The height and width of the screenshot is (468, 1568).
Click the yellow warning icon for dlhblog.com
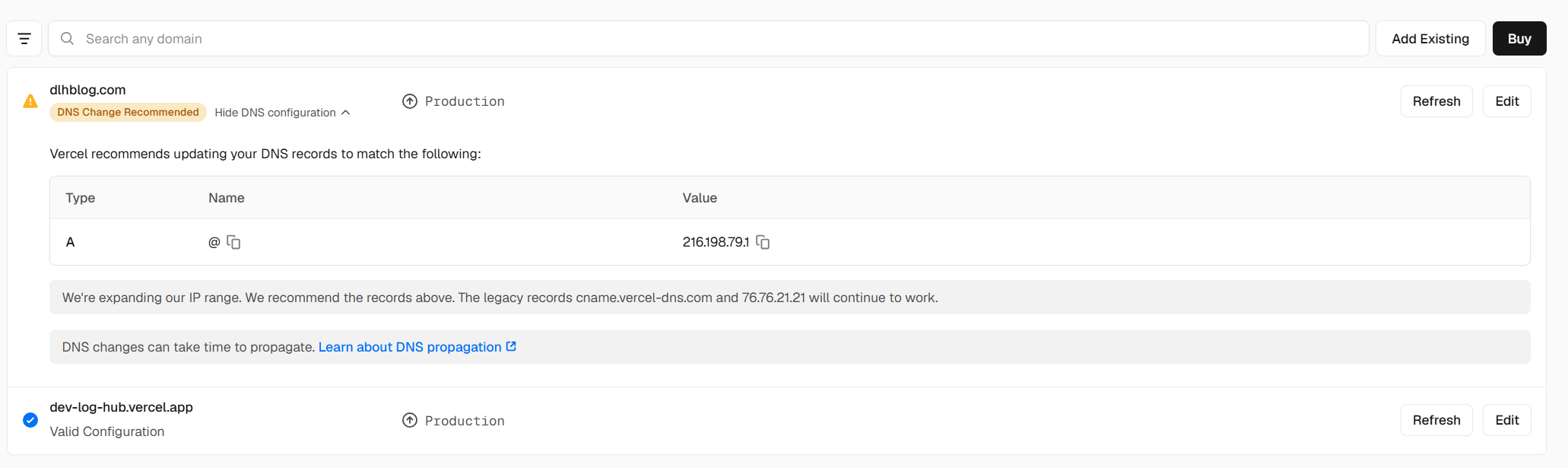(30, 101)
